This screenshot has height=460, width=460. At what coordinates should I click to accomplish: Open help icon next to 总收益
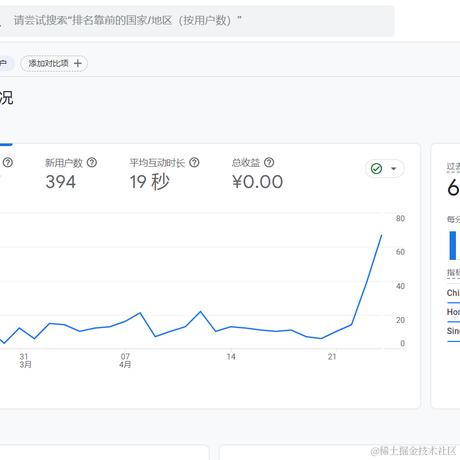point(269,163)
